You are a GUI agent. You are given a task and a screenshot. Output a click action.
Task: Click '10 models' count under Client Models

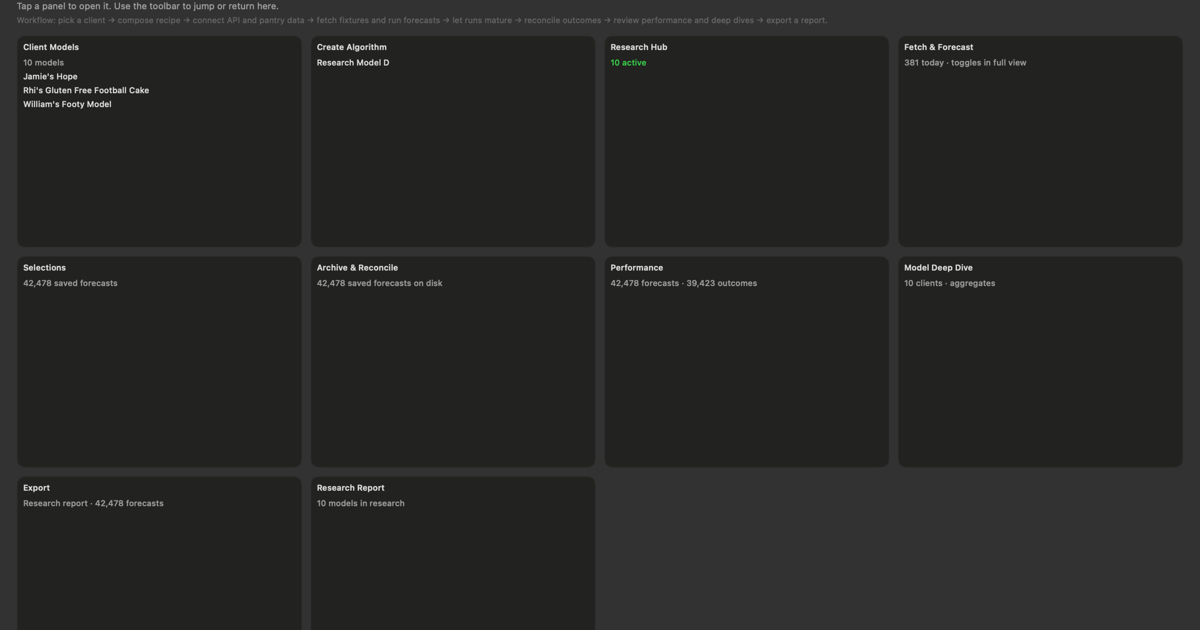click(x=43, y=62)
